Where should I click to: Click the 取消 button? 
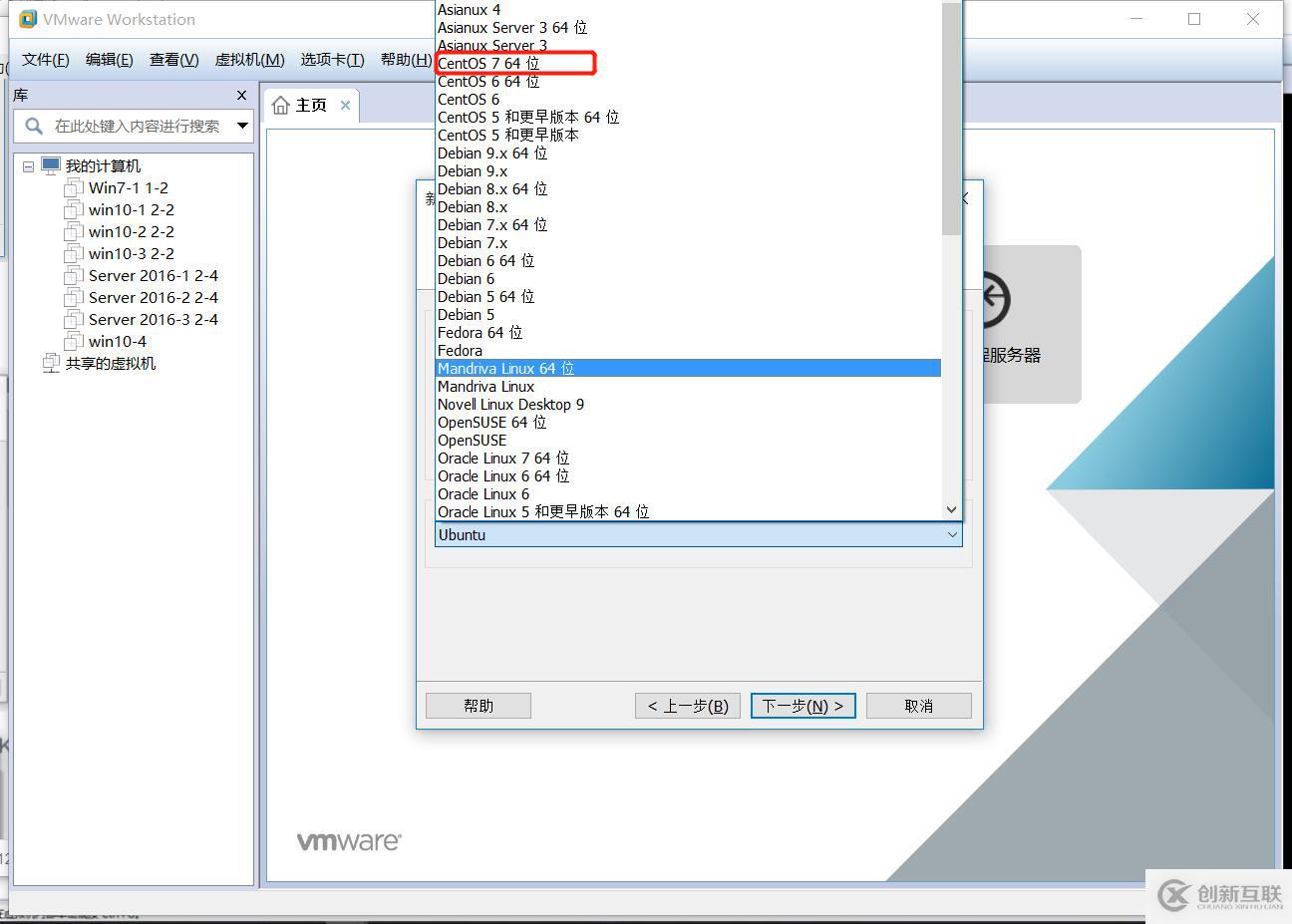917,705
